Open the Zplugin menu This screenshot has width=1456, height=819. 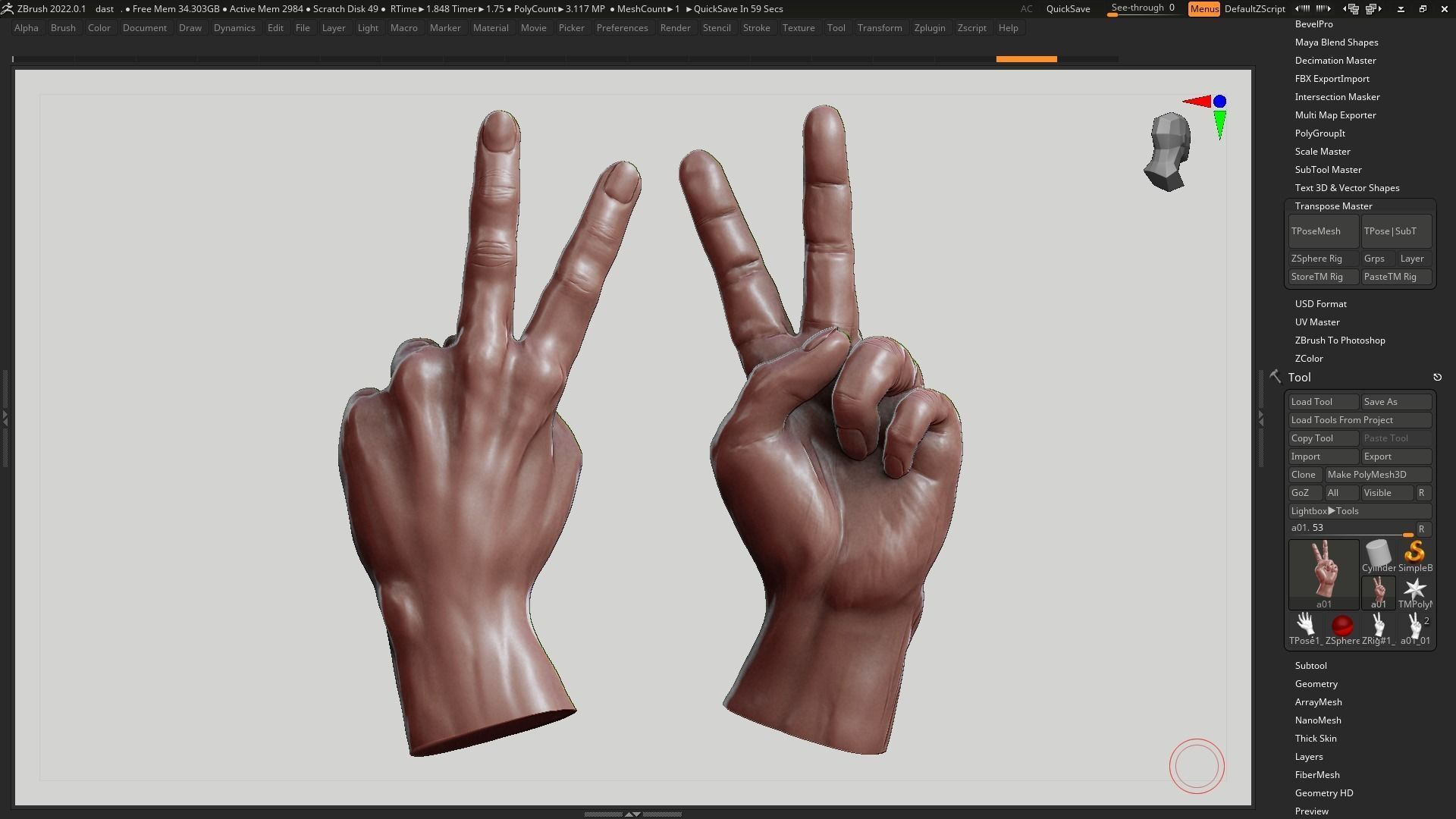pyautogui.click(x=930, y=28)
